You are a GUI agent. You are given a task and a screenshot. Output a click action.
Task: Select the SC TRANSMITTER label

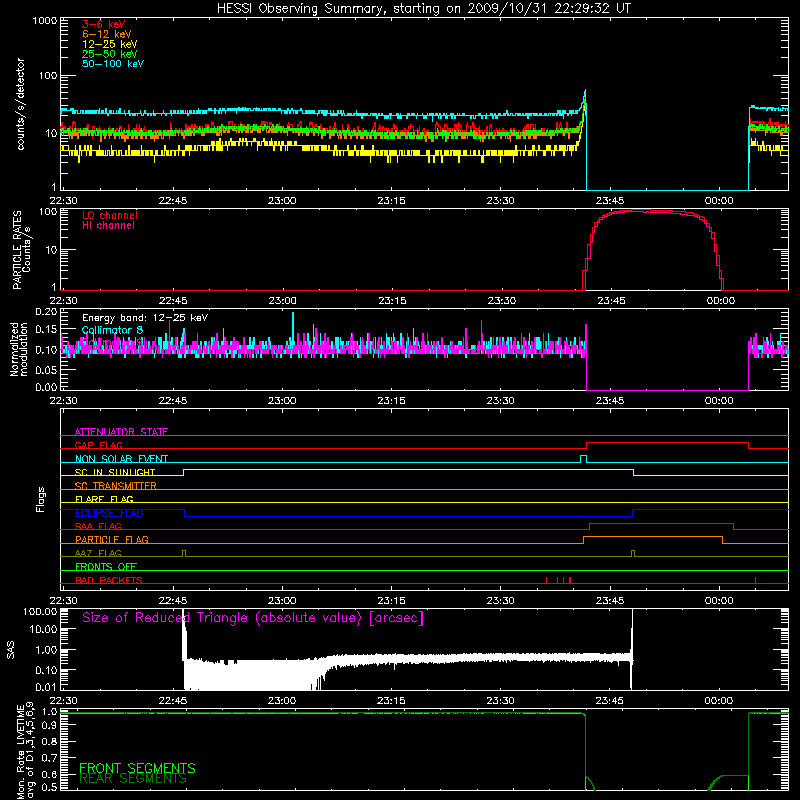coord(115,486)
